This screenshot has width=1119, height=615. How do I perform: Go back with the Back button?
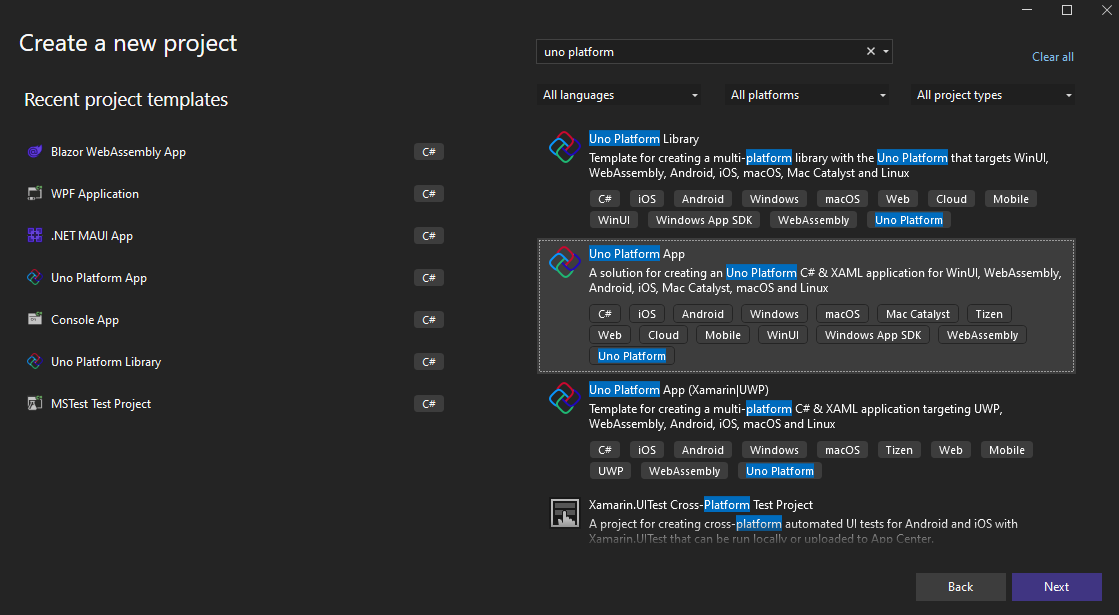pos(960,587)
